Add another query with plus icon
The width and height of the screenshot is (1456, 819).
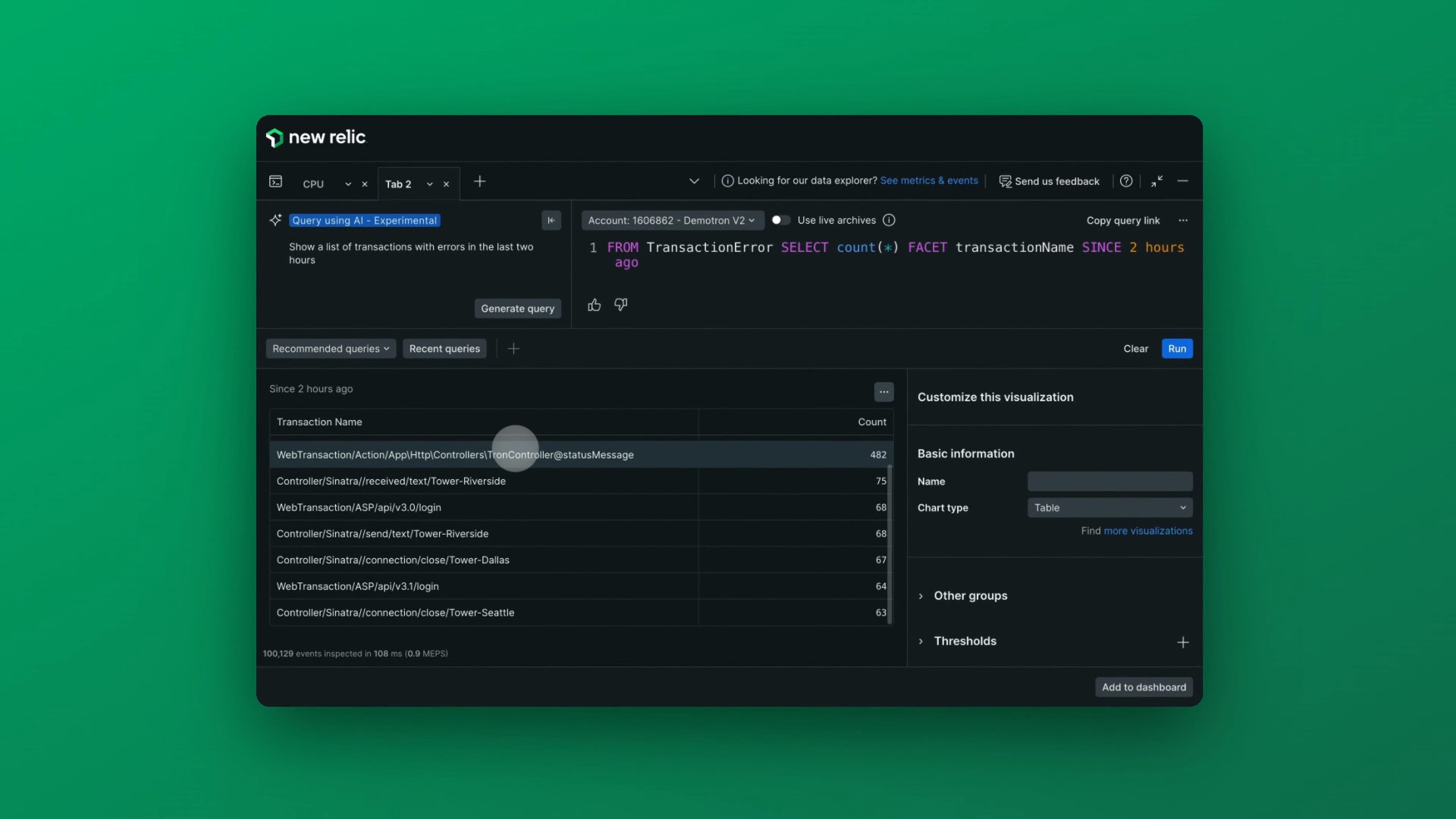tap(513, 349)
